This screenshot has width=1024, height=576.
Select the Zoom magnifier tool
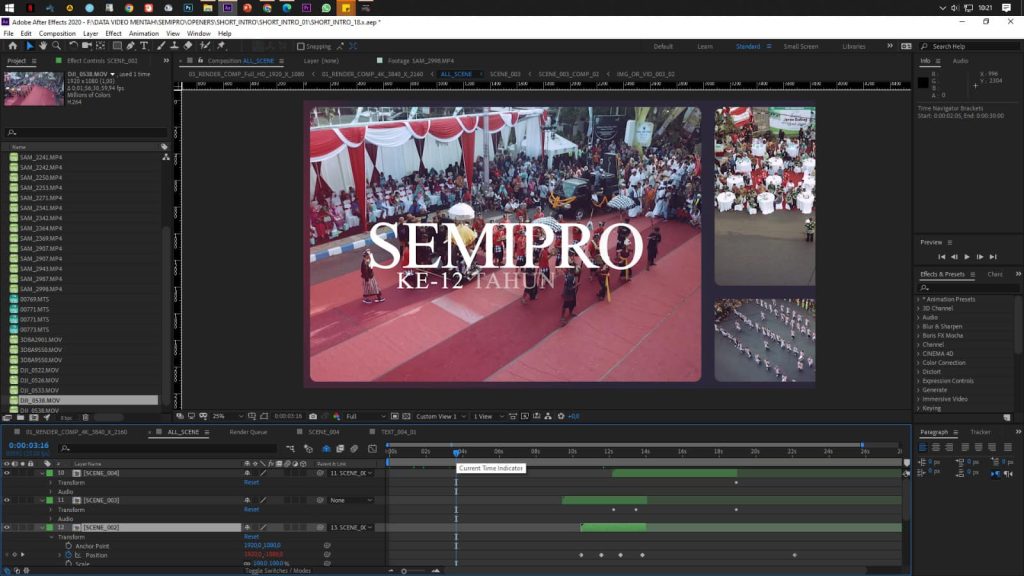coord(56,46)
